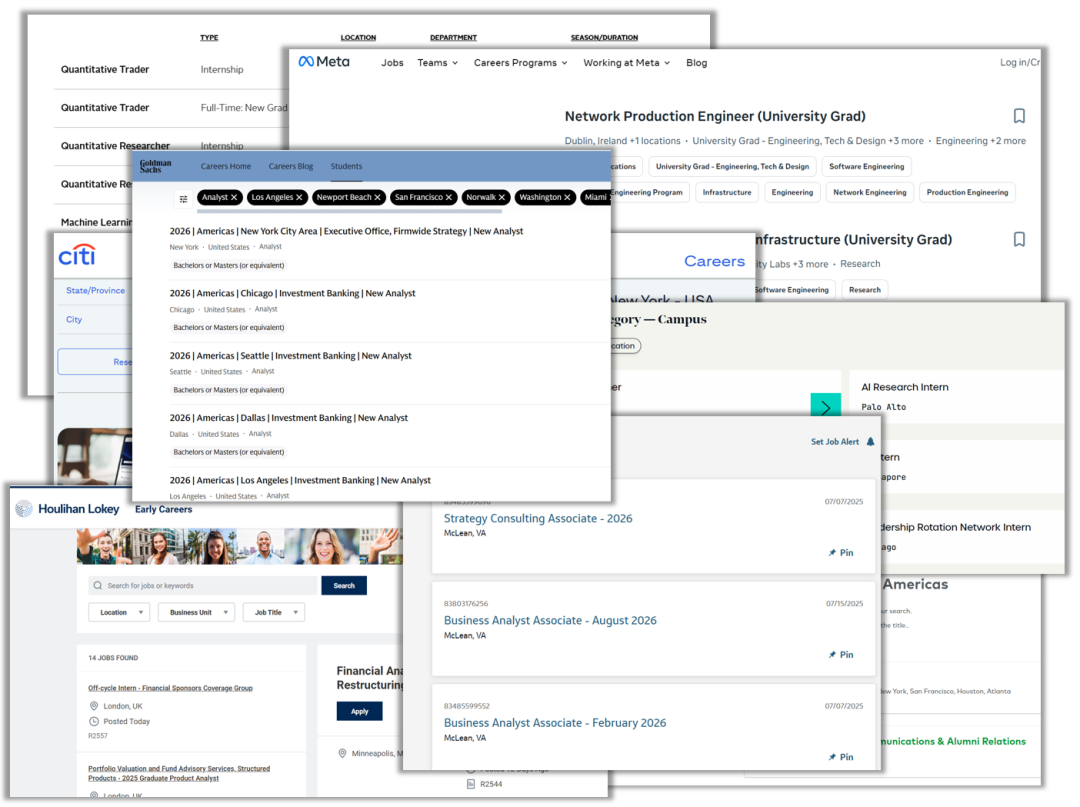Remove the Los Angeles filter chip
Image resolution: width=1080 pixels, height=807 pixels.
[x=299, y=198]
